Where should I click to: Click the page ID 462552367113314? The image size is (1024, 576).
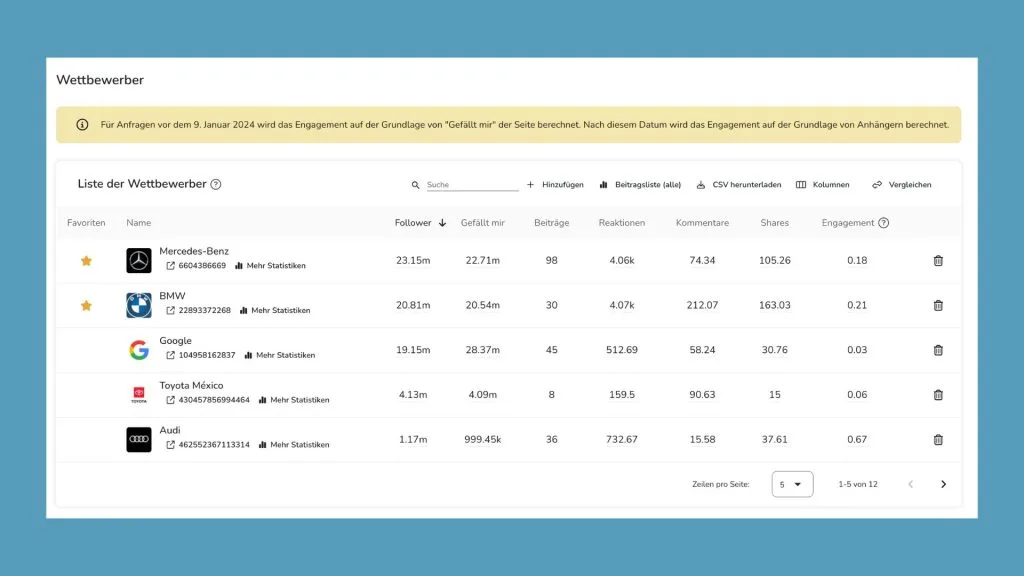[x=214, y=445]
